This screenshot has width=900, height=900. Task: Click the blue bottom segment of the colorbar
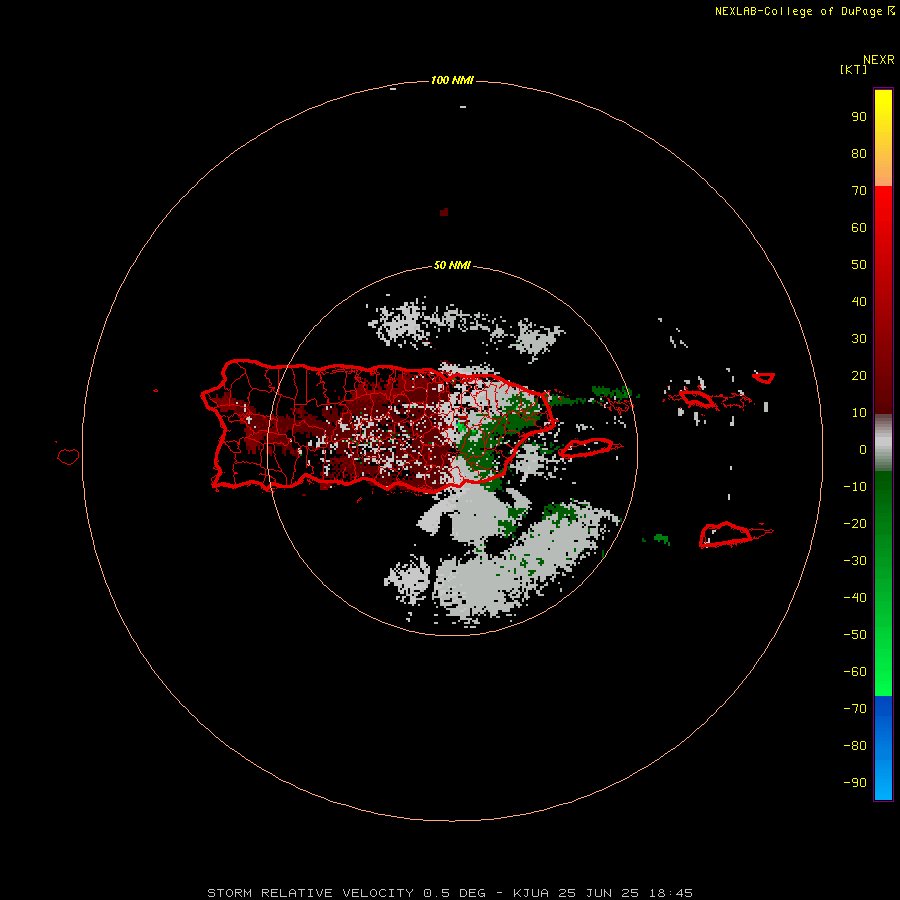(883, 748)
